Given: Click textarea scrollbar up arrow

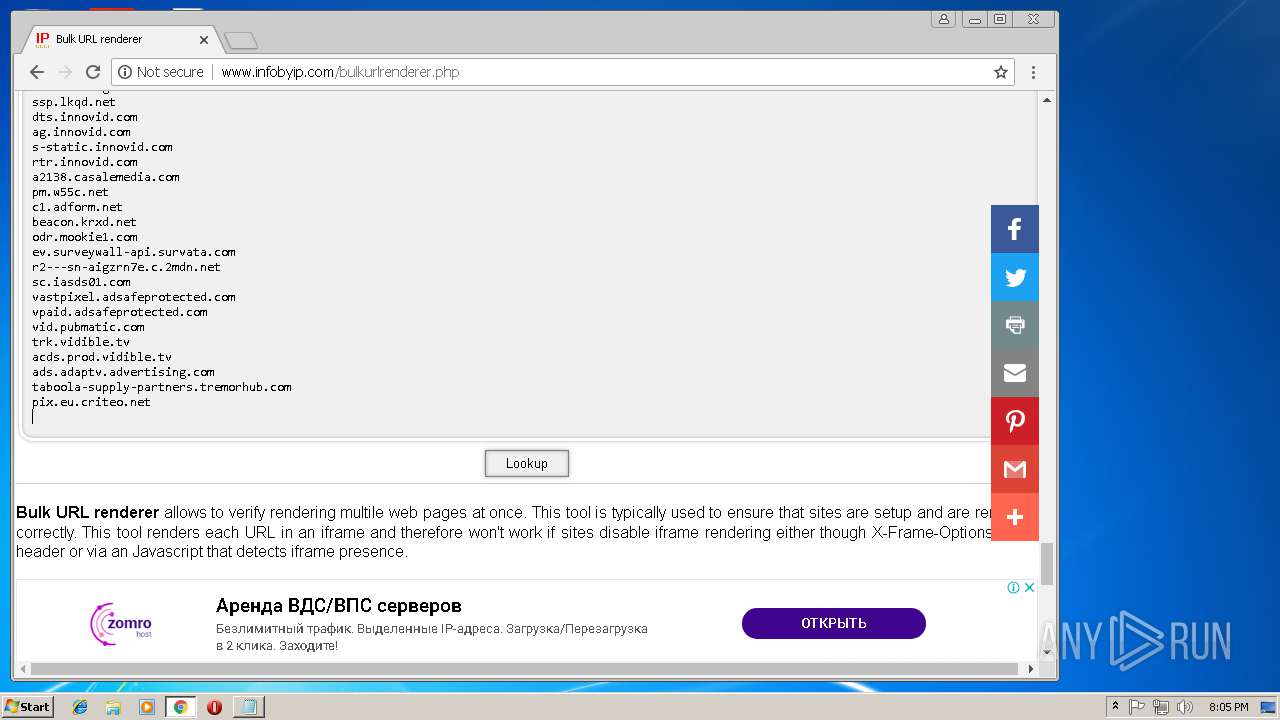Looking at the screenshot, I should tap(1047, 100).
